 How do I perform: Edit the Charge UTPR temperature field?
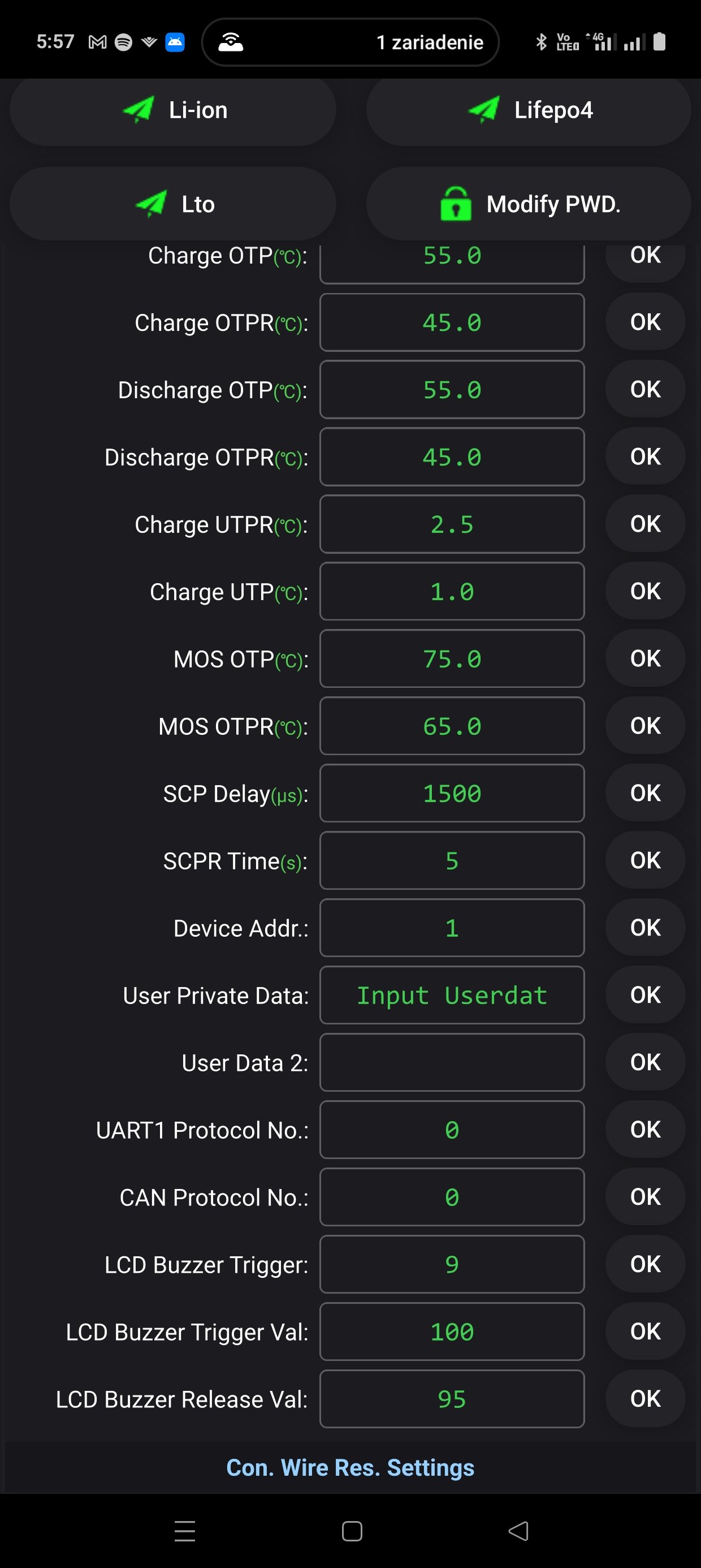(x=452, y=524)
